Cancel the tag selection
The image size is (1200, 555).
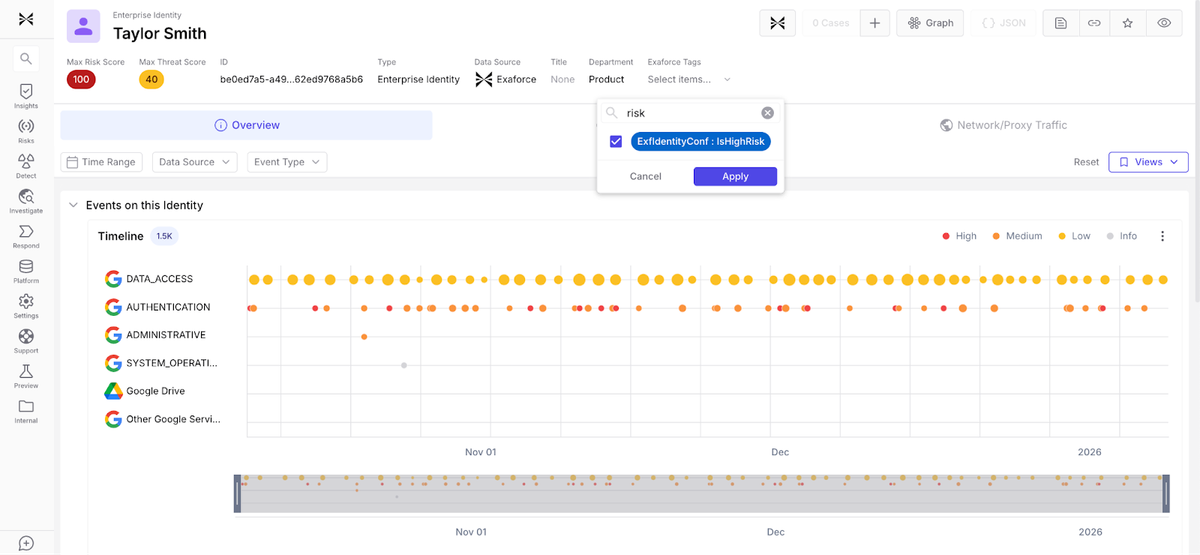tap(645, 176)
